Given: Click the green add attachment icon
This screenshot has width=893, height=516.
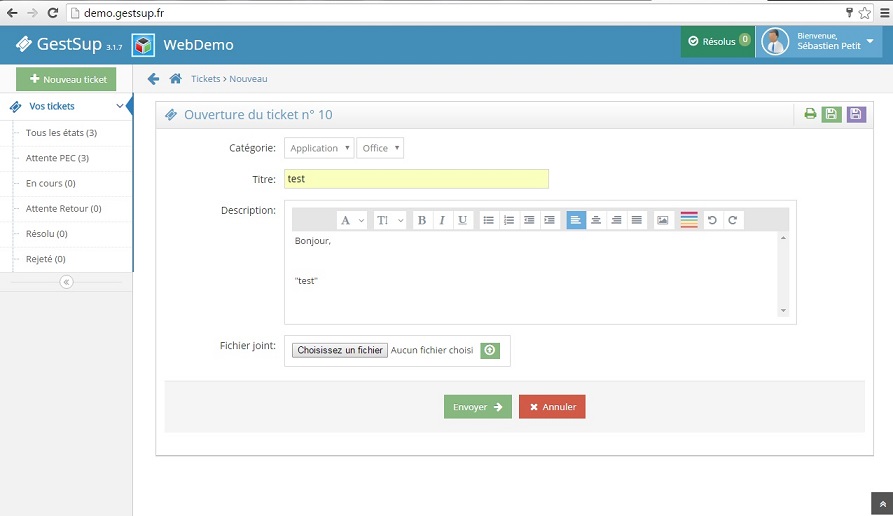Looking at the screenshot, I should pos(489,350).
